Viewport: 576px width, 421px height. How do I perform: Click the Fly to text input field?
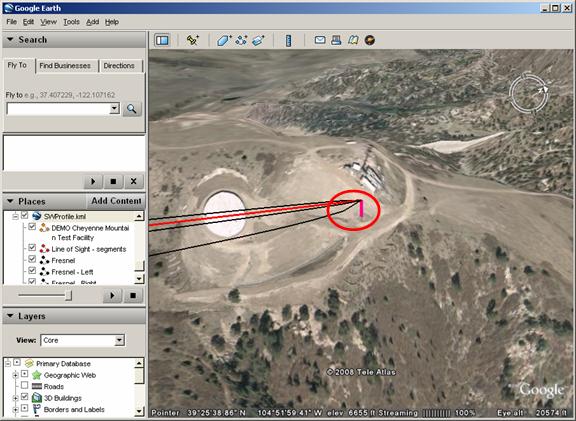tap(59, 109)
